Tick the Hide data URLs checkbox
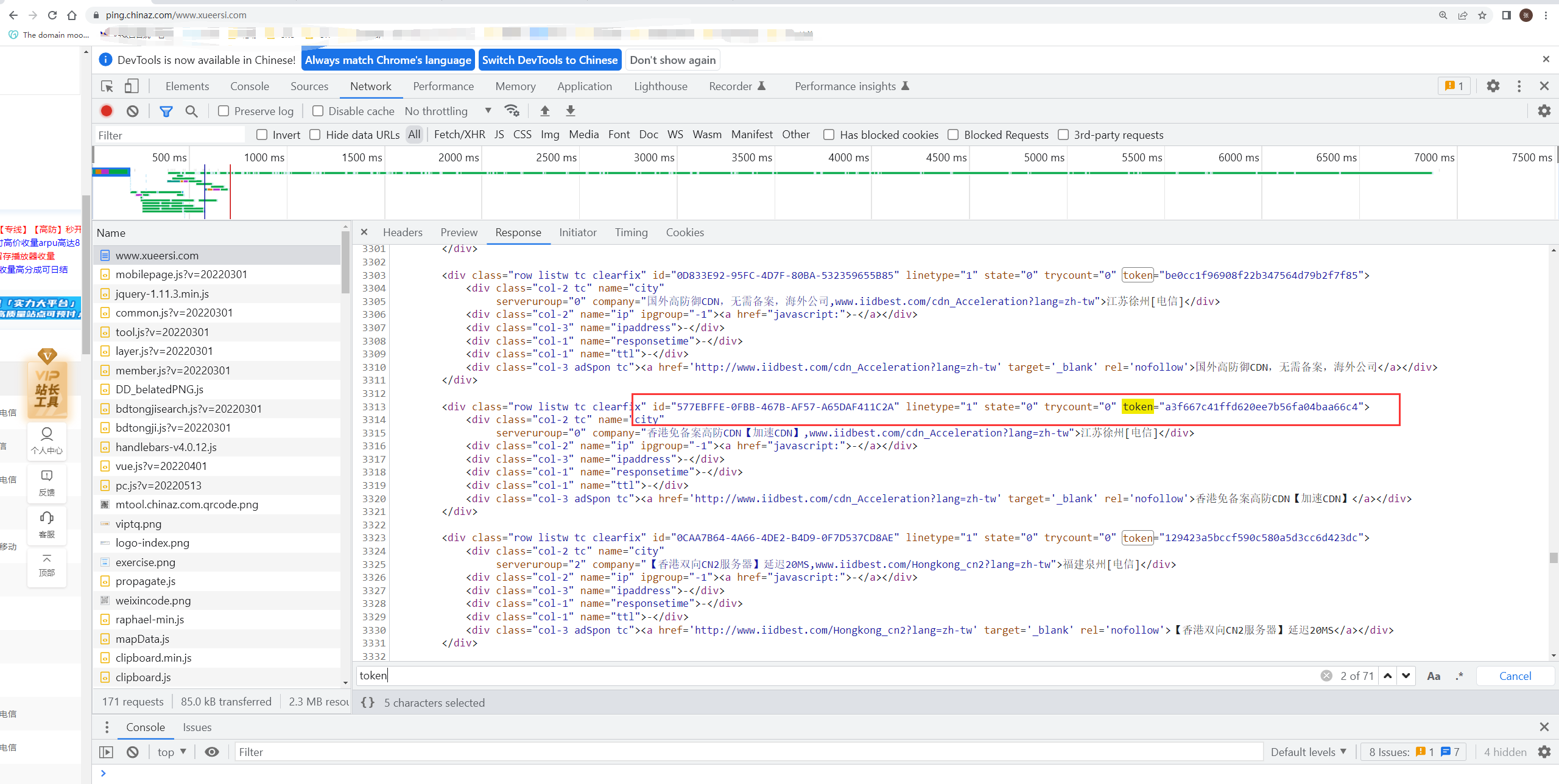 pyautogui.click(x=315, y=135)
